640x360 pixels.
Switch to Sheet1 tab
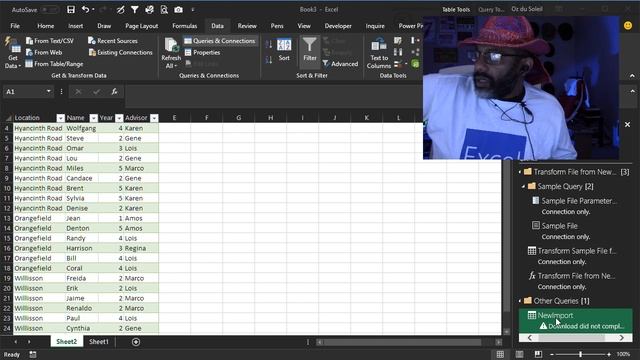[99, 342]
